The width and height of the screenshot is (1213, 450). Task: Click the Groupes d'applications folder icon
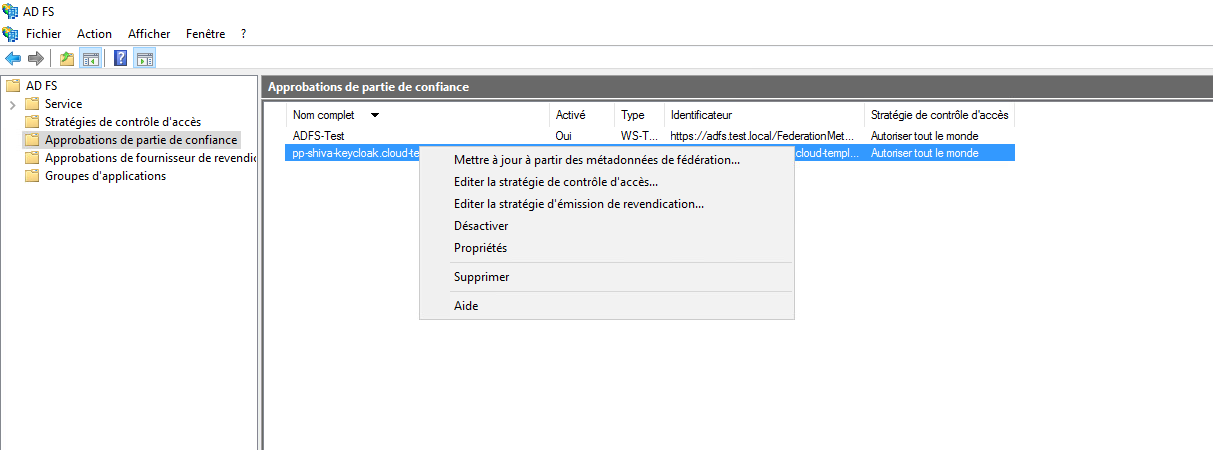32,176
